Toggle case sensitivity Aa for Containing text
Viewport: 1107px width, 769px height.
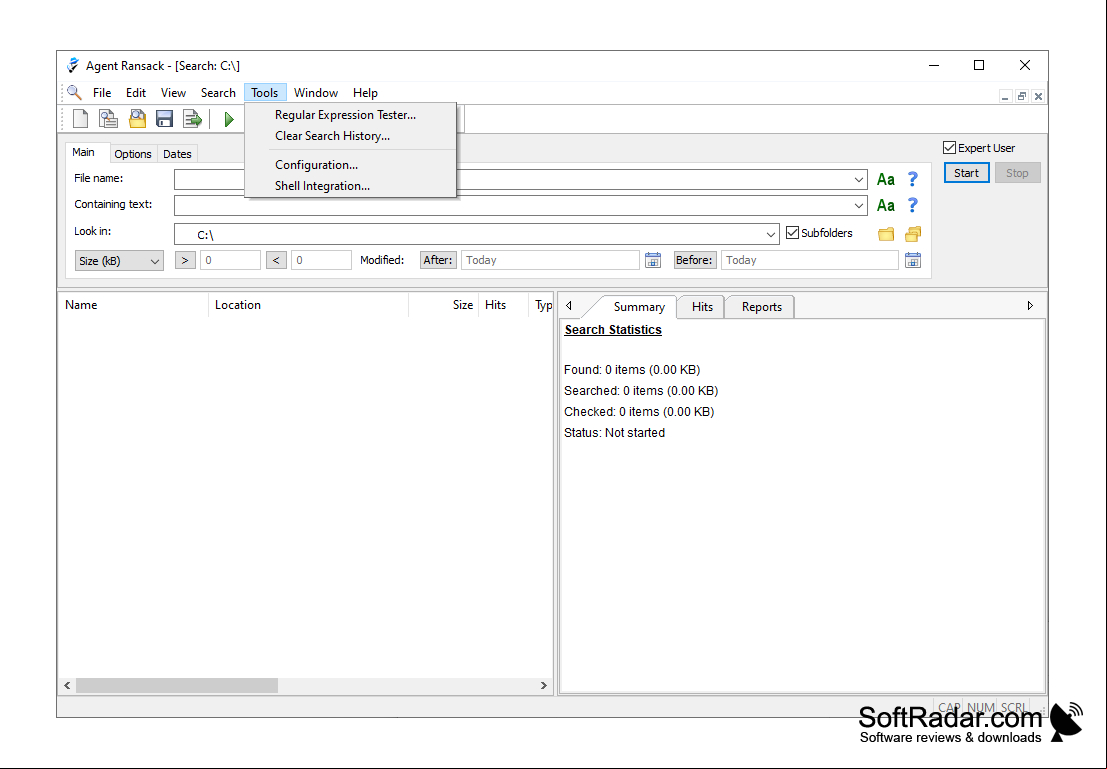coord(885,205)
